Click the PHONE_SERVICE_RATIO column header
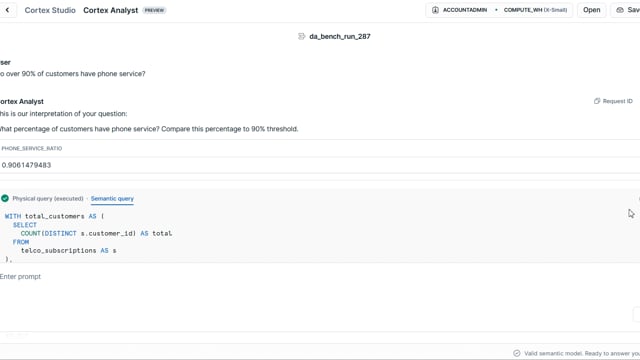Image resolution: width=640 pixels, height=360 pixels. pyautogui.click(x=32, y=148)
